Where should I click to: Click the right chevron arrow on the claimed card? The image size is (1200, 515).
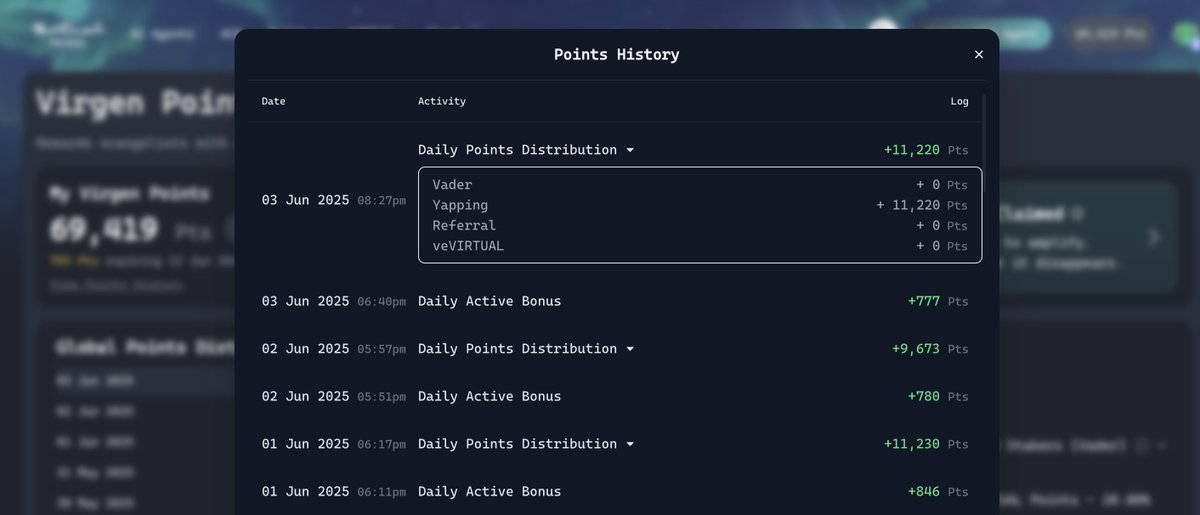1154,237
